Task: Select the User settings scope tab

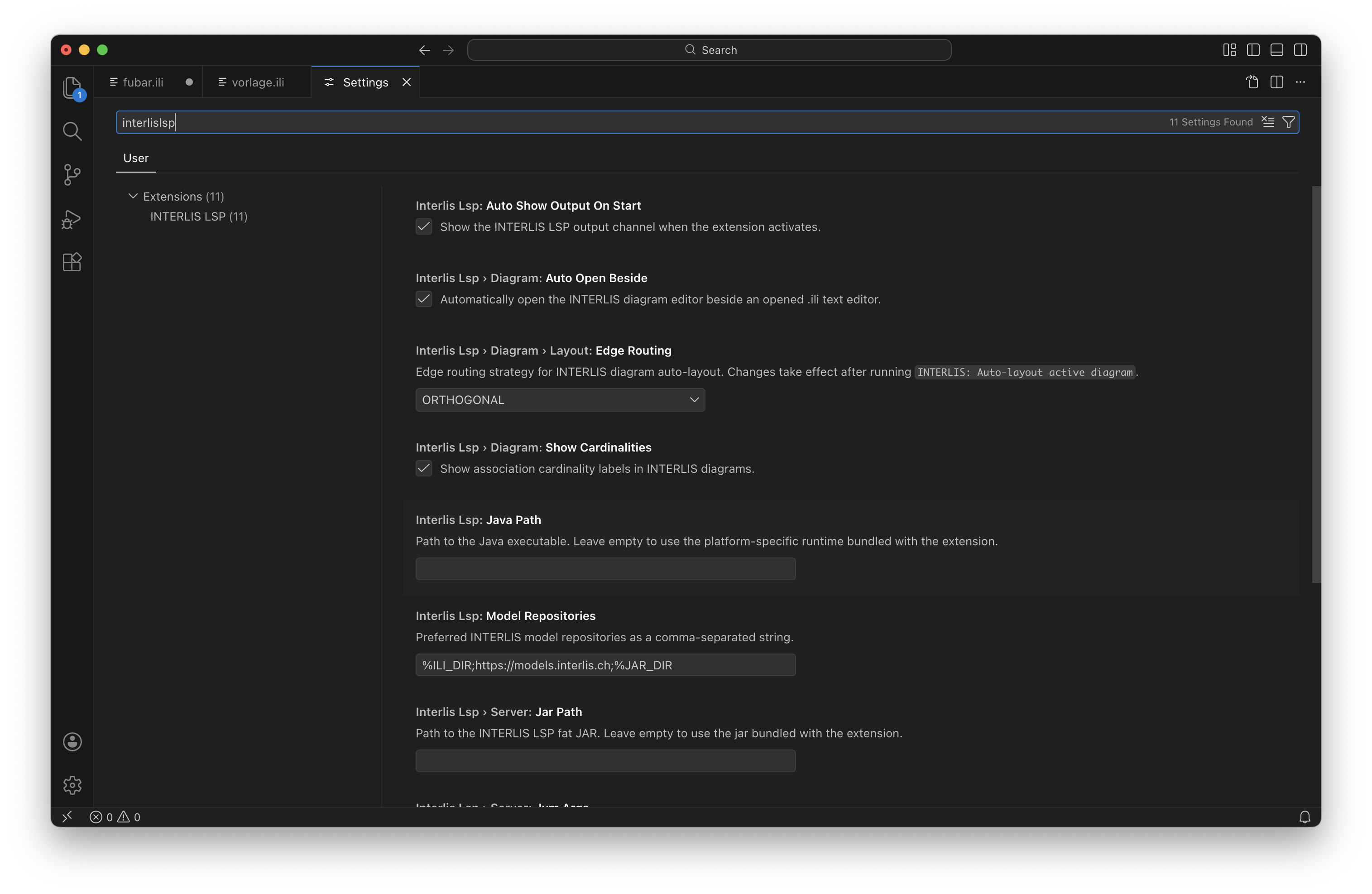Action: point(136,158)
